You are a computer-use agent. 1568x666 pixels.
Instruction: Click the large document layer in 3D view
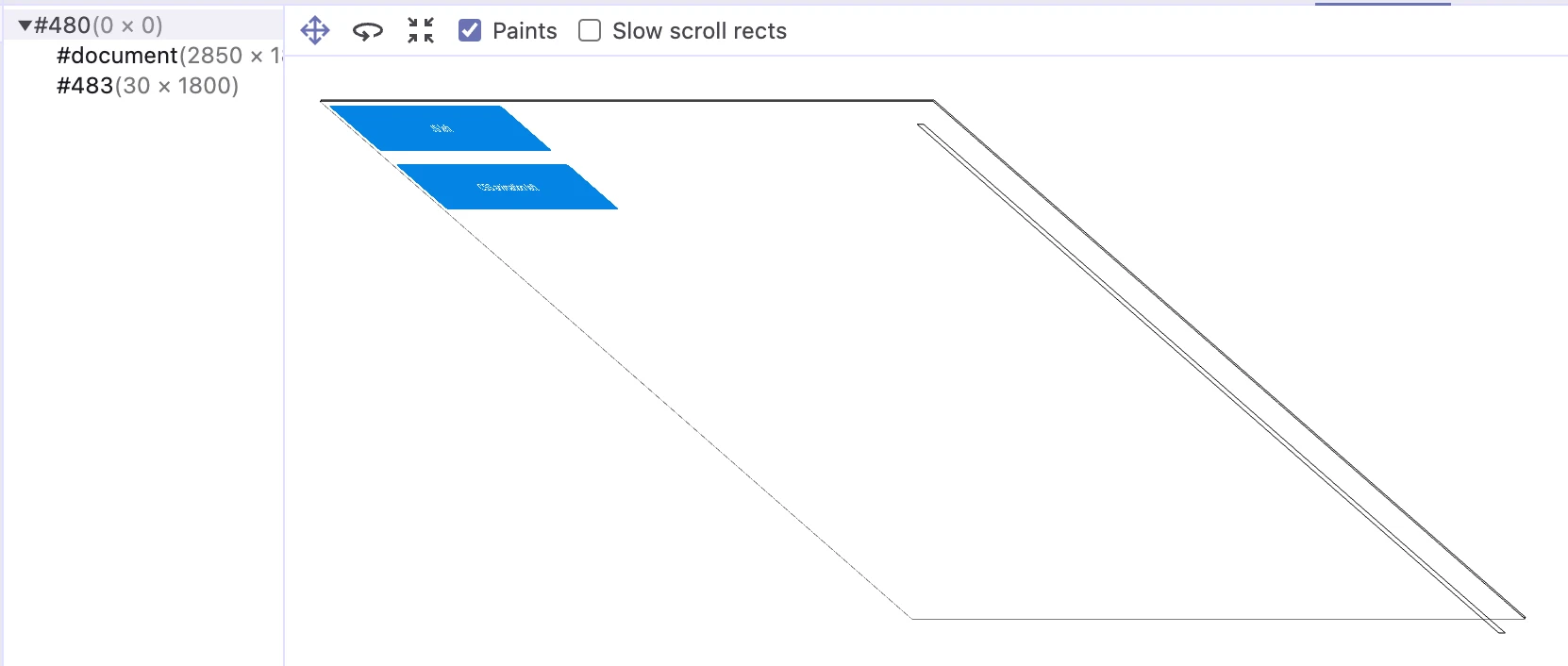click(849, 377)
